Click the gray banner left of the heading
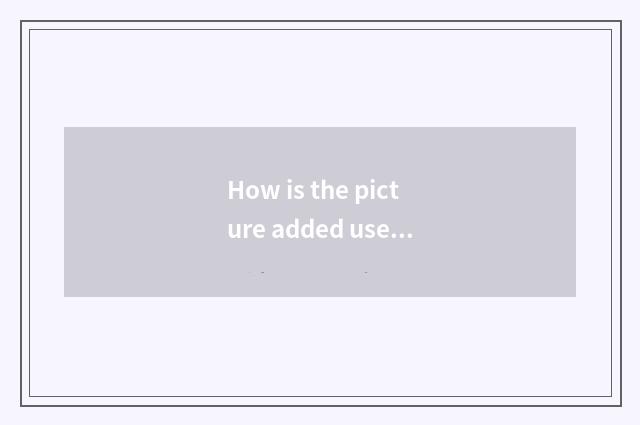The height and width of the screenshot is (425, 640). coord(145,211)
